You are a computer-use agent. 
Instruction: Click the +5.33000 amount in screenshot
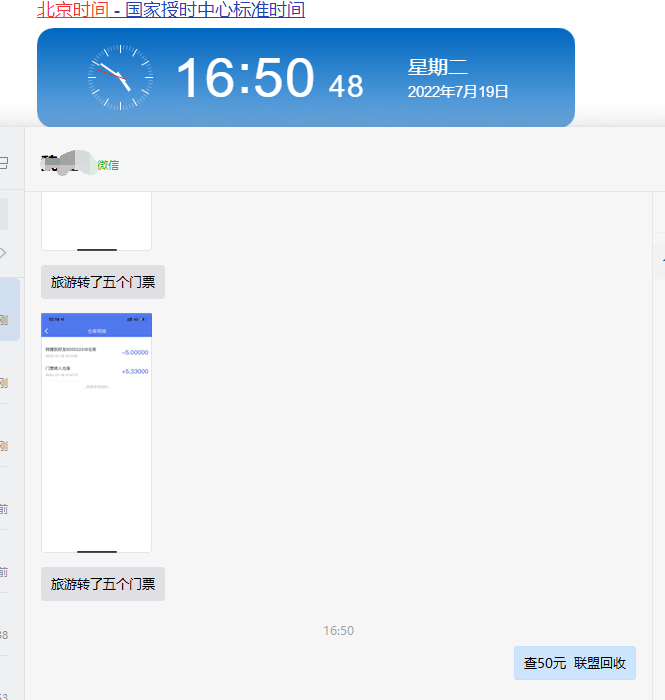(134, 371)
